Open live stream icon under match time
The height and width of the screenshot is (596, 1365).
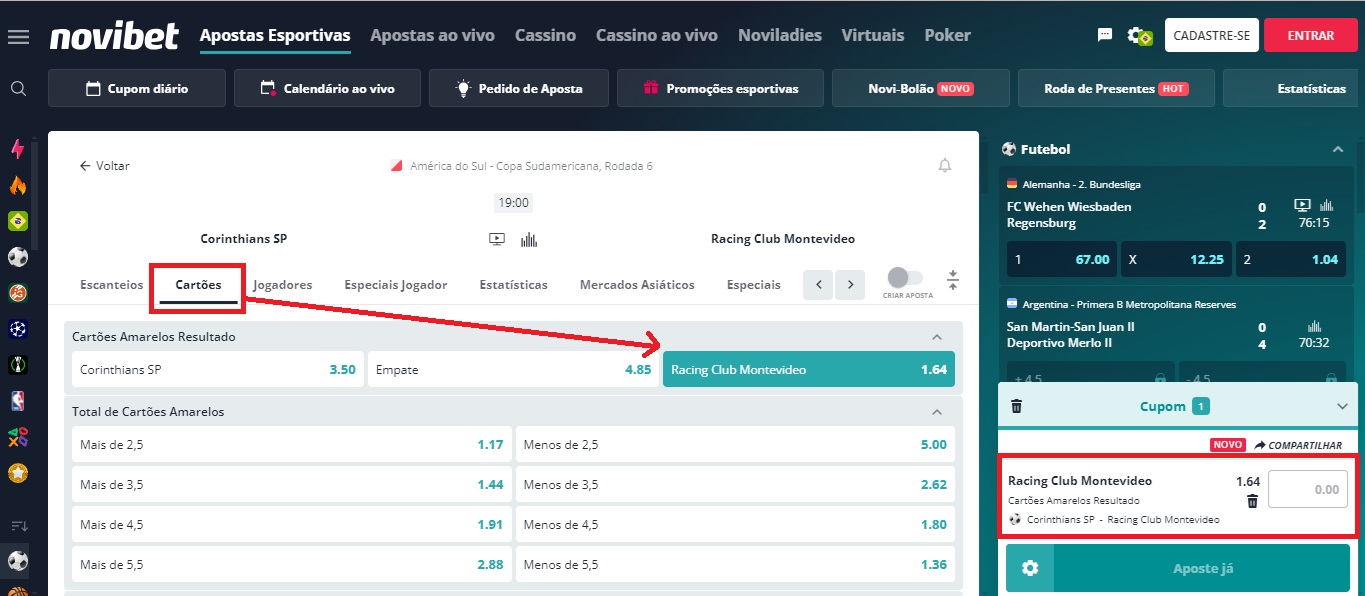pos(497,239)
